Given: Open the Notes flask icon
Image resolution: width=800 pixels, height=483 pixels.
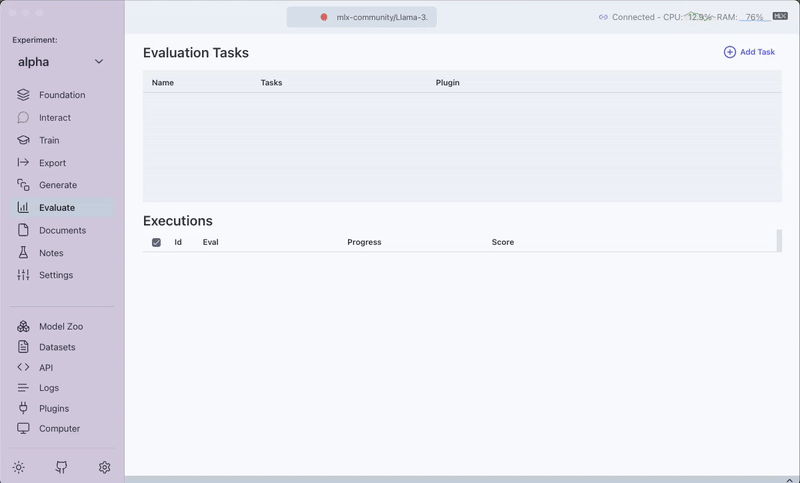Looking at the screenshot, I should pos(23,253).
